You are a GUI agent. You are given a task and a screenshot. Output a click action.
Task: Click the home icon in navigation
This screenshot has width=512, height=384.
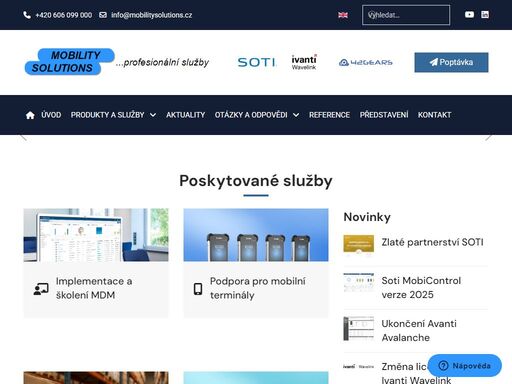click(x=30, y=115)
